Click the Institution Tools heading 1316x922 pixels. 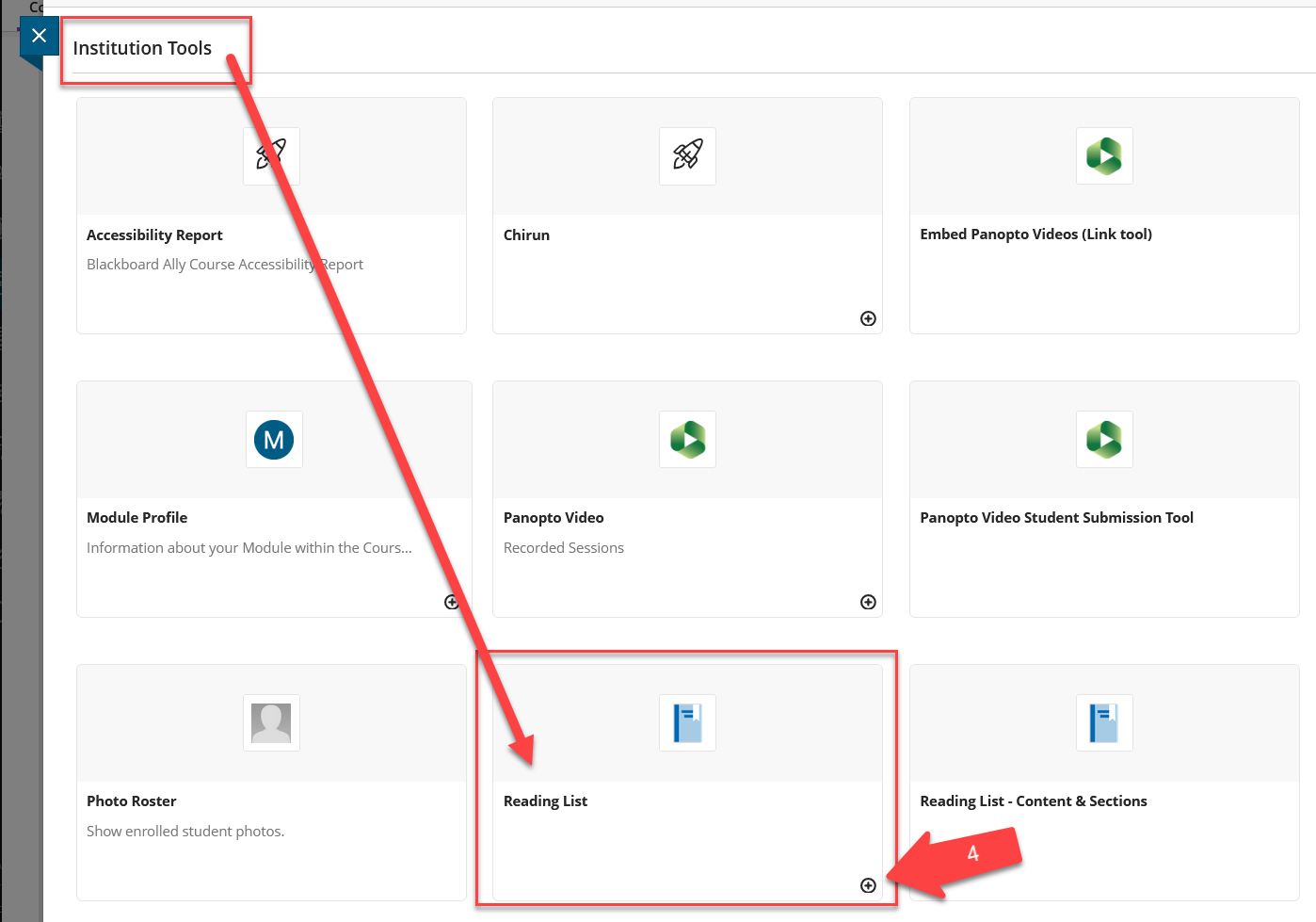(142, 48)
